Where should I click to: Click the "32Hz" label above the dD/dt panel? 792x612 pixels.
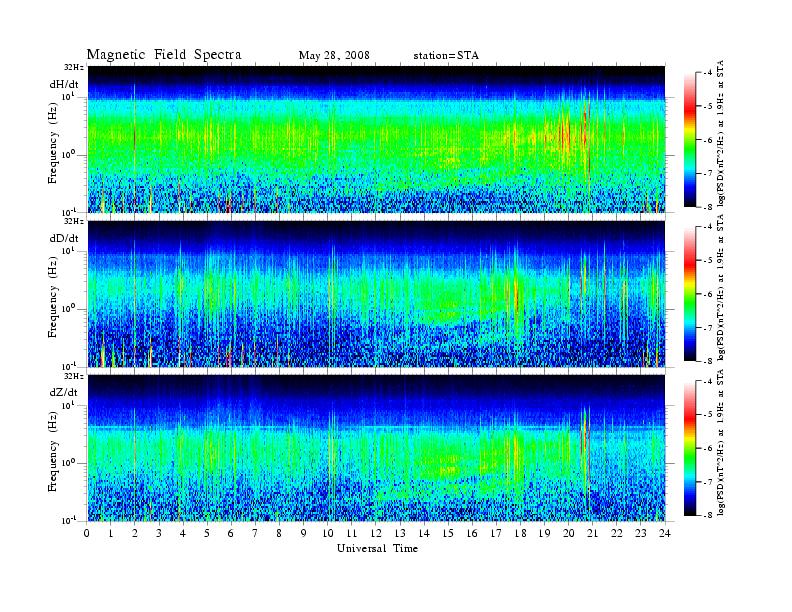tap(74, 221)
